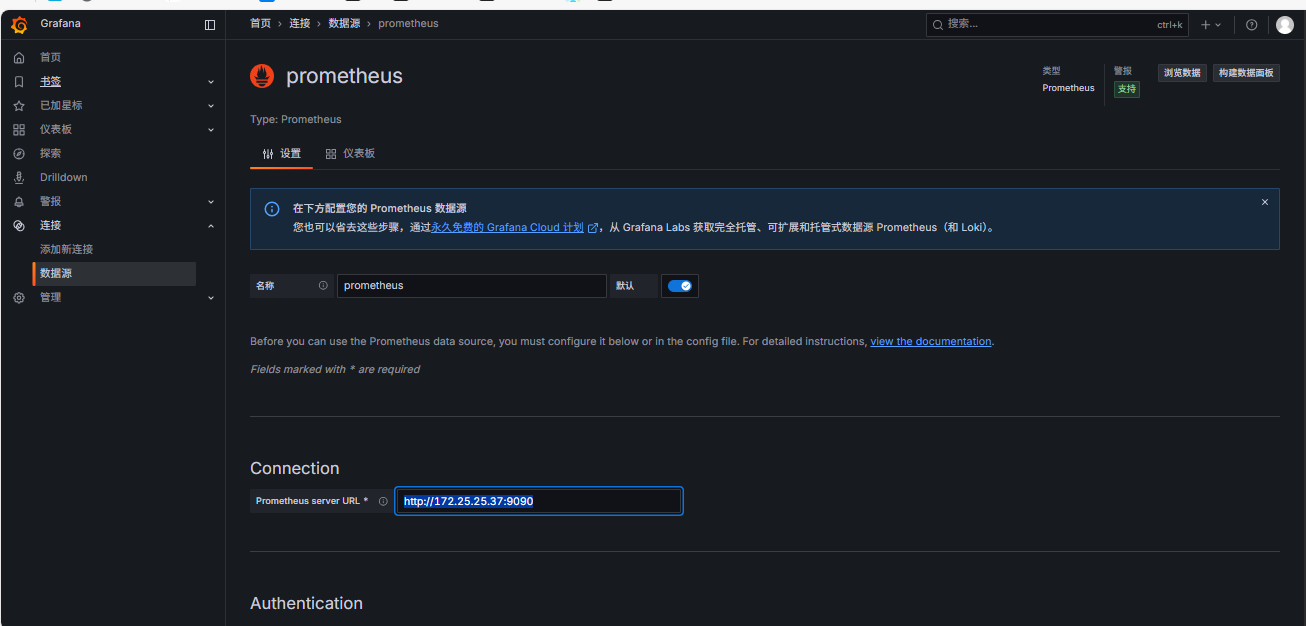
Task: Expand the 书签 section chevron
Action: [x=211, y=81]
